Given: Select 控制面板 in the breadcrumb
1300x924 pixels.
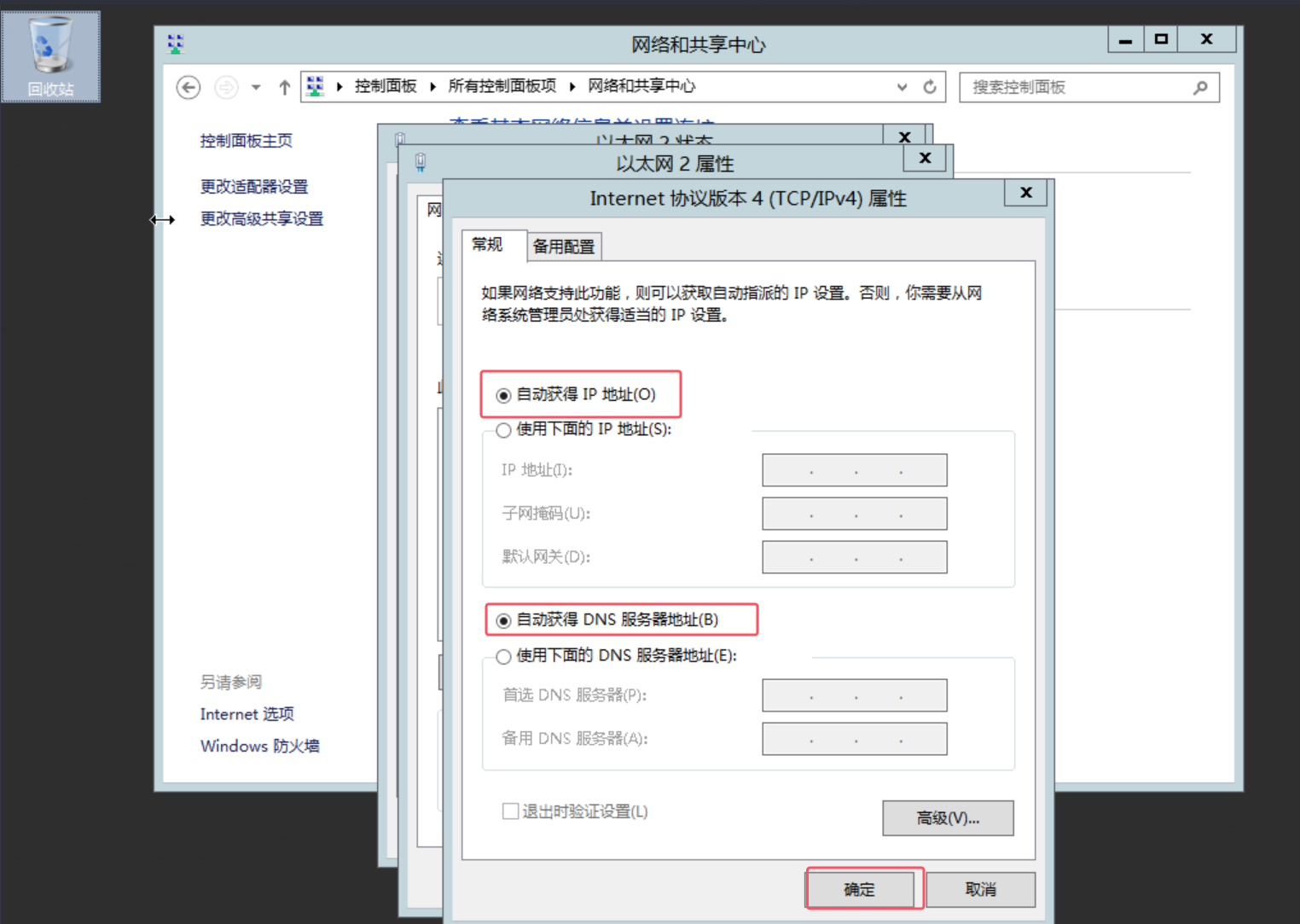Looking at the screenshot, I should (x=386, y=86).
